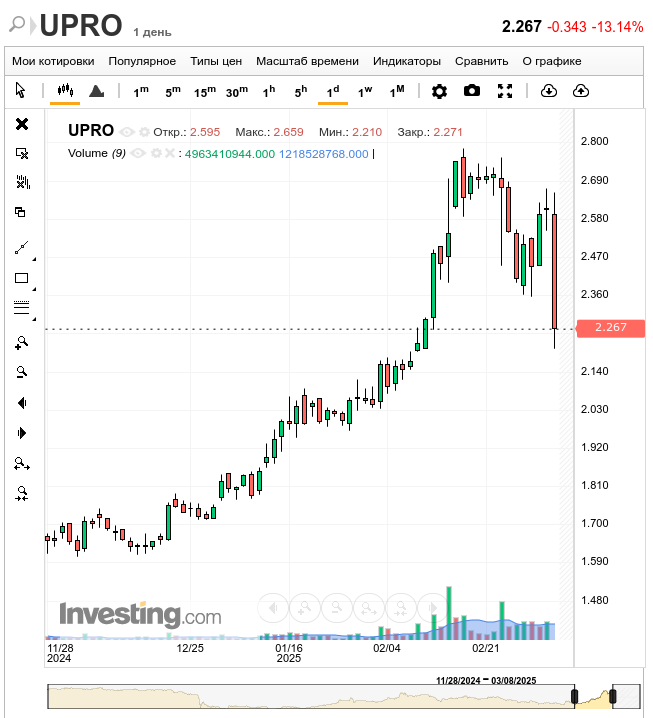Click the search magnifier beside UPRO
This screenshot has width=653, height=718.
pyautogui.click(x=17, y=24)
